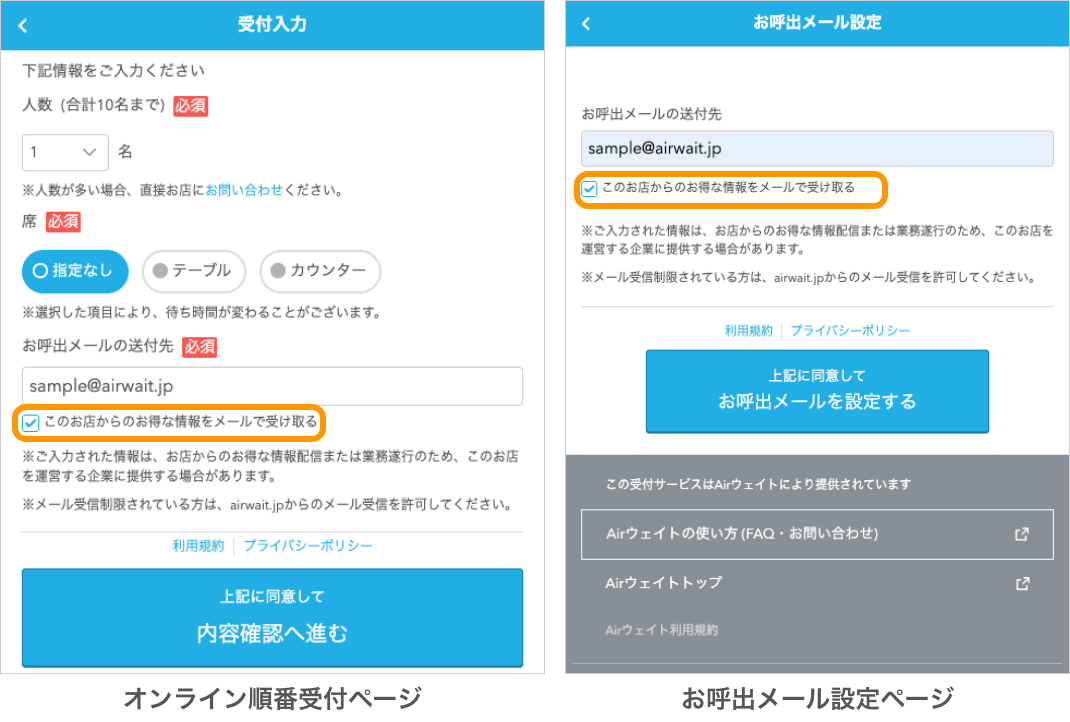Viewport: 1070px width, 722px height.
Task: Open プライバシーポリシー link on お呼出メール設定 page
Action: (x=850, y=331)
